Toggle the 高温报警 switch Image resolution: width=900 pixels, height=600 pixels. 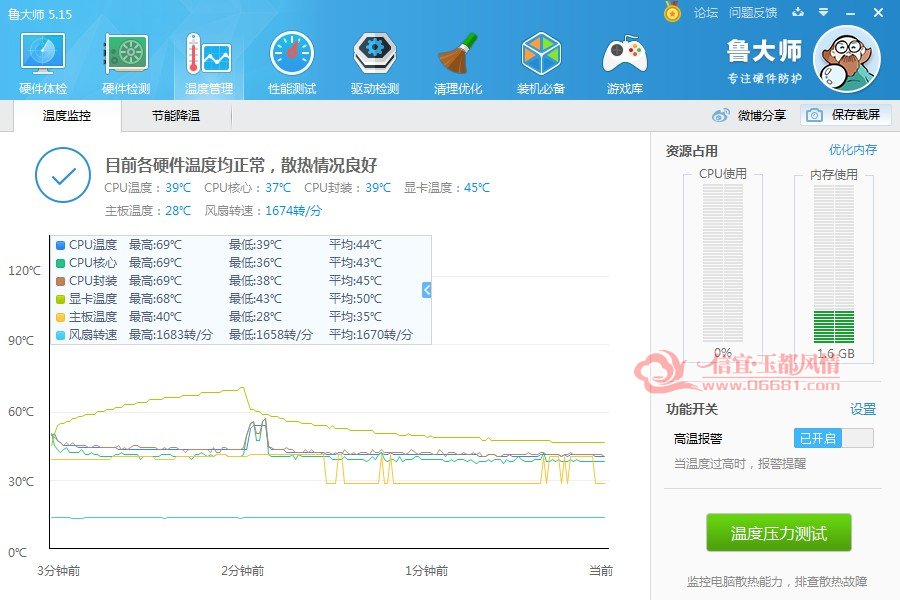pyautogui.click(x=833, y=438)
